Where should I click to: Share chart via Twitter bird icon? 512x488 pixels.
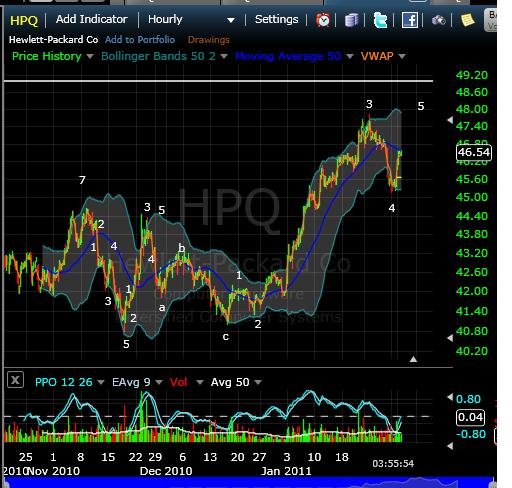[380, 20]
